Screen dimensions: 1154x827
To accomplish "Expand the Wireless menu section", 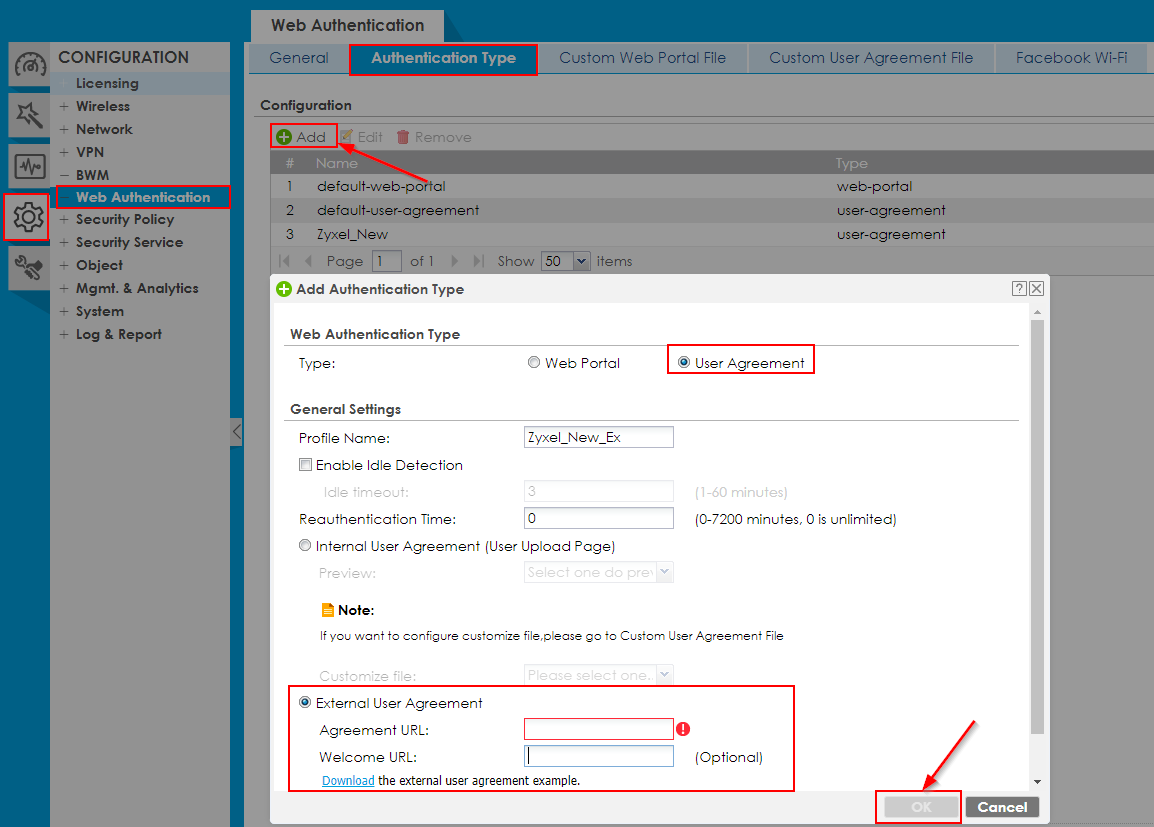I will click(64, 106).
